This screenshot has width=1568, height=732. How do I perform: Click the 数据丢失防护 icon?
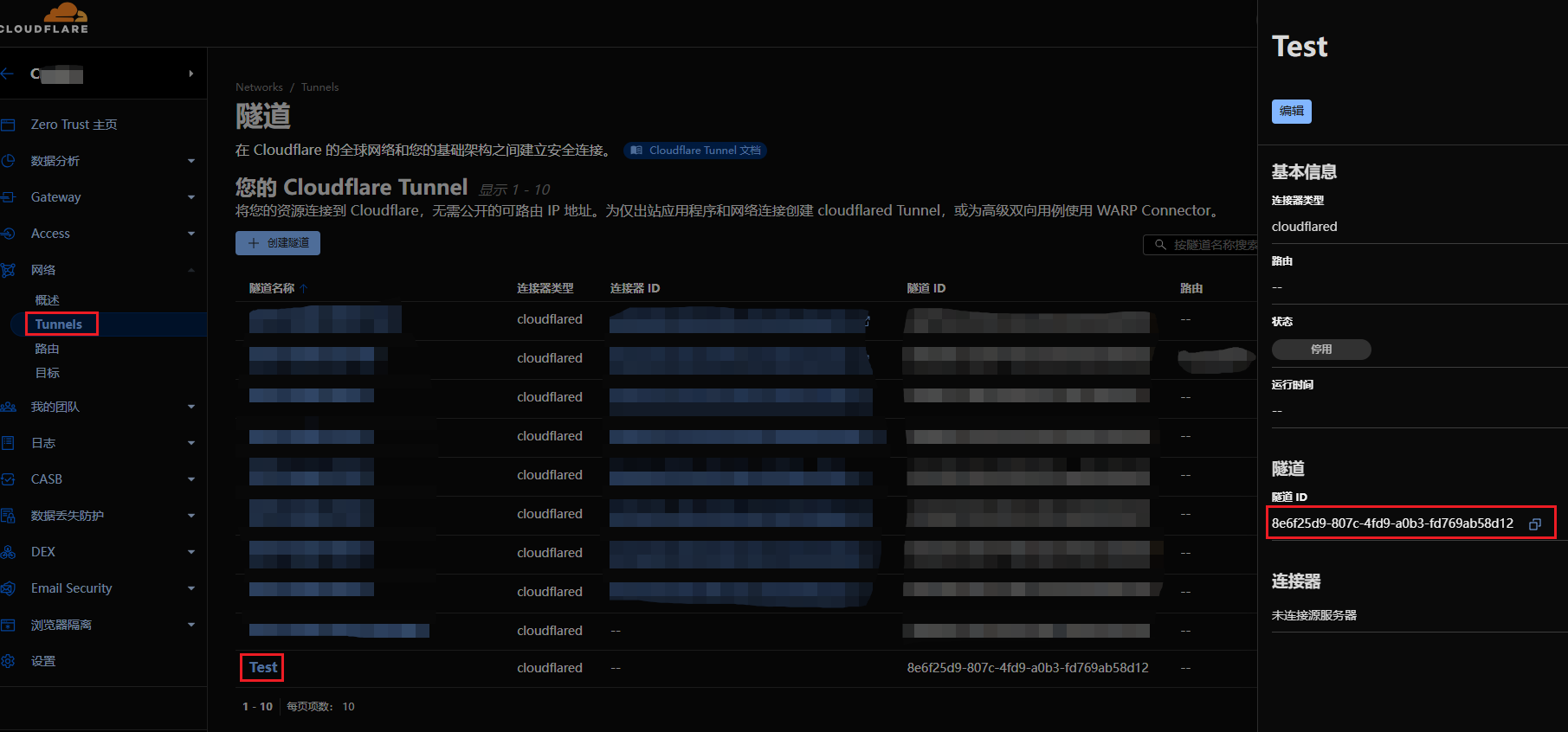point(8,516)
